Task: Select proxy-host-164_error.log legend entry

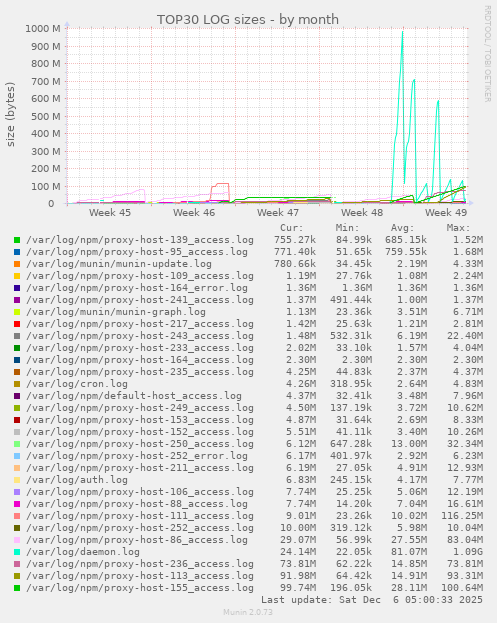Action: 137,288
